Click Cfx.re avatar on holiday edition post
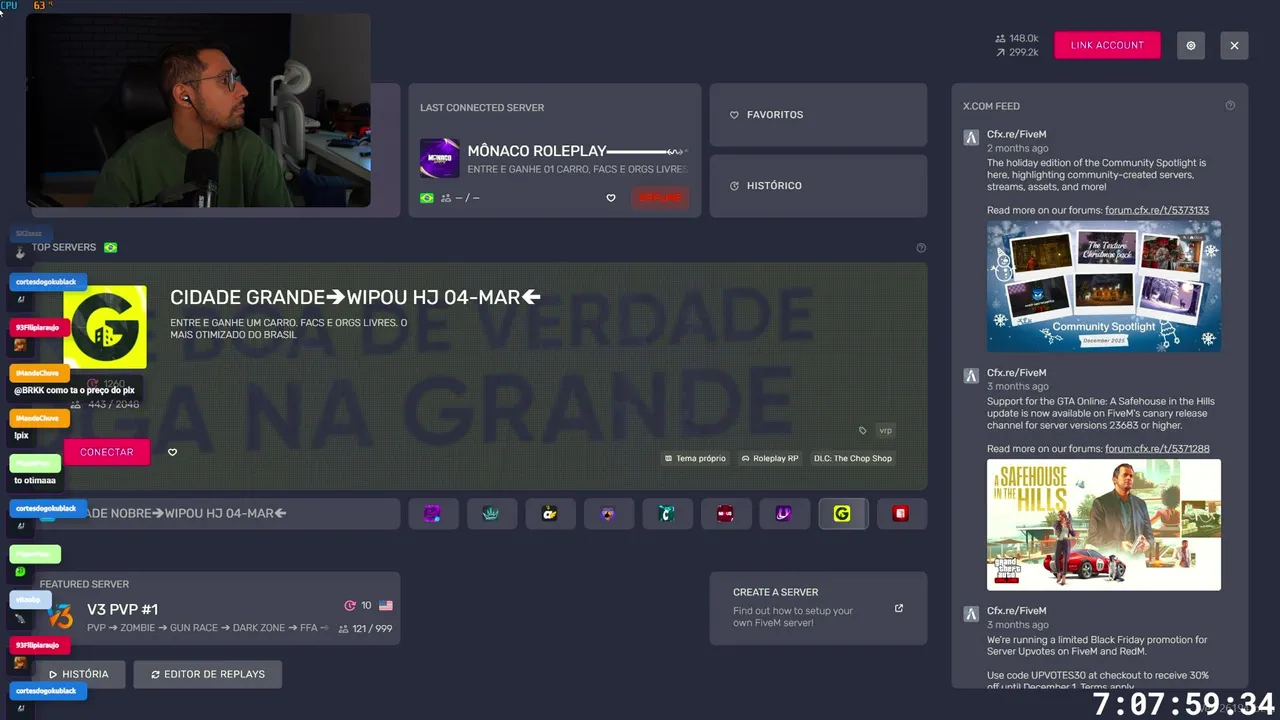1280x720 pixels. [971, 138]
